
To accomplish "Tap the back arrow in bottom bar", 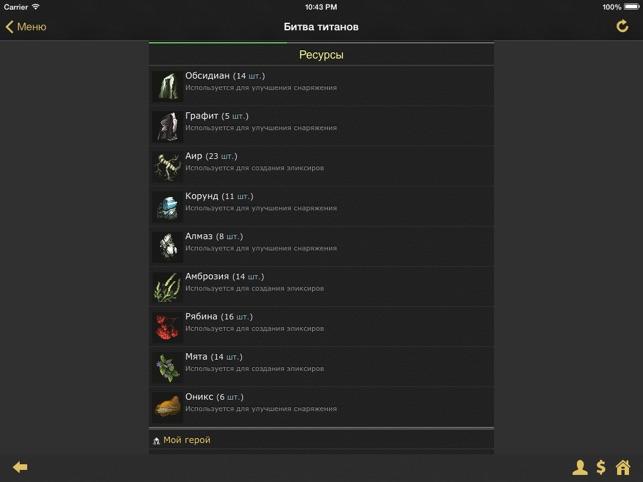I will (x=20, y=467).
